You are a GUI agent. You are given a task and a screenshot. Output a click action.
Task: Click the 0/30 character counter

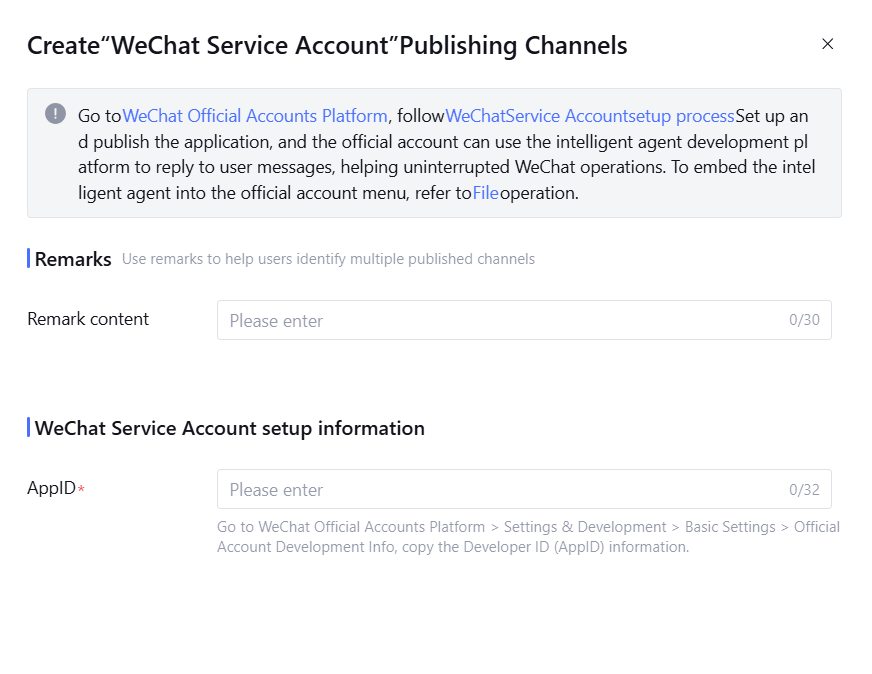tap(804, 320)
